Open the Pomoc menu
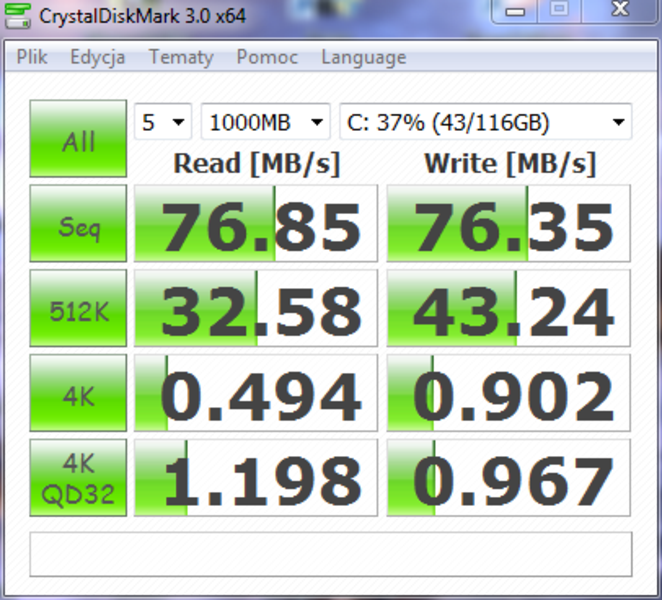 coord(267,57)
